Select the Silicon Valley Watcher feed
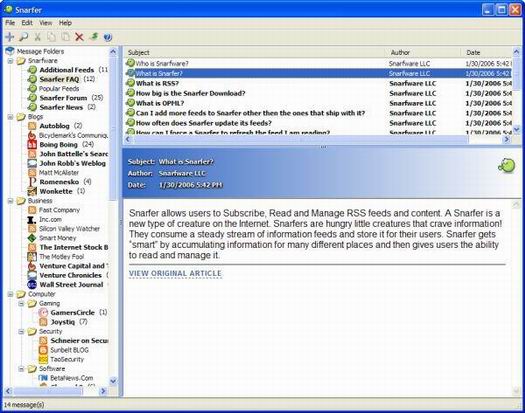Viewport: 525px width, 413px height. point(69,229)
